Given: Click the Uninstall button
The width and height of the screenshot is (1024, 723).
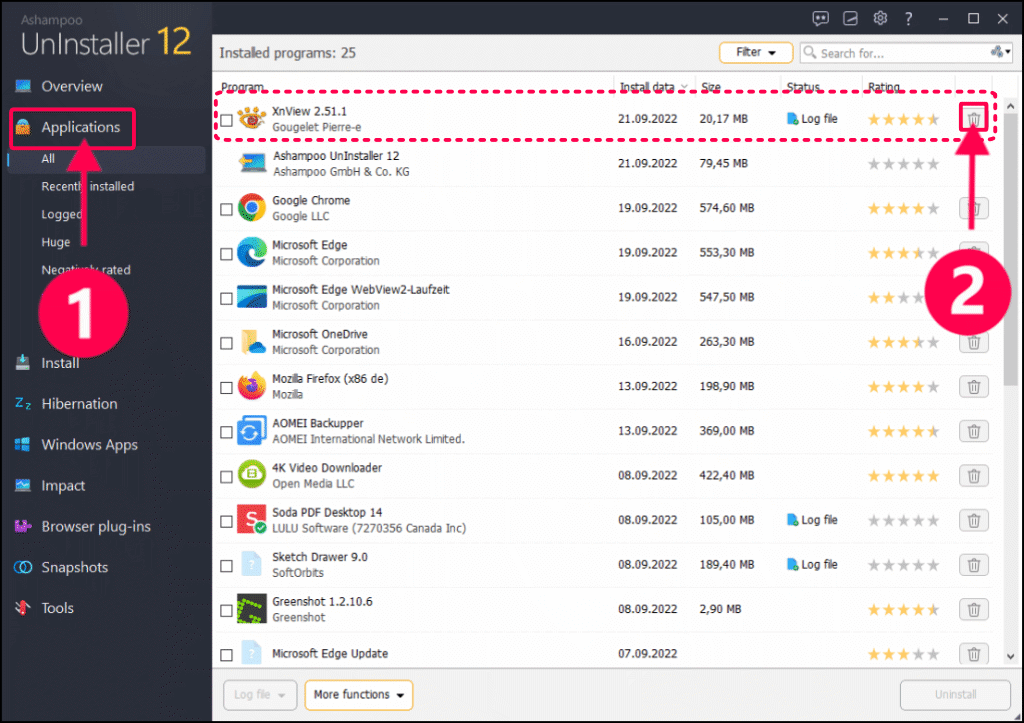Looking at the screenshot, I should [x=955, y=694].
